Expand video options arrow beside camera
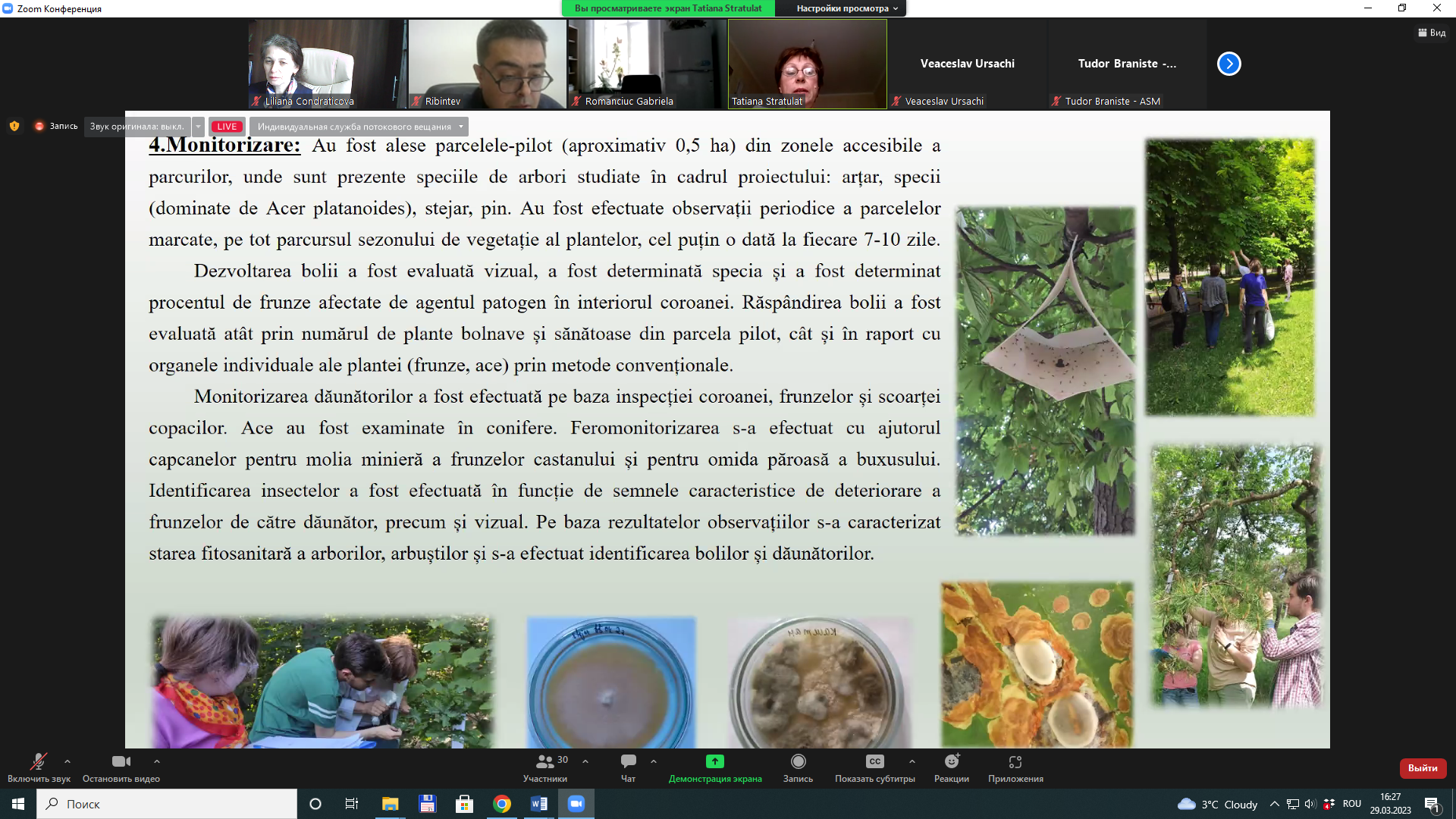Screen dimensions: 1456x819 tap(157, 761)
